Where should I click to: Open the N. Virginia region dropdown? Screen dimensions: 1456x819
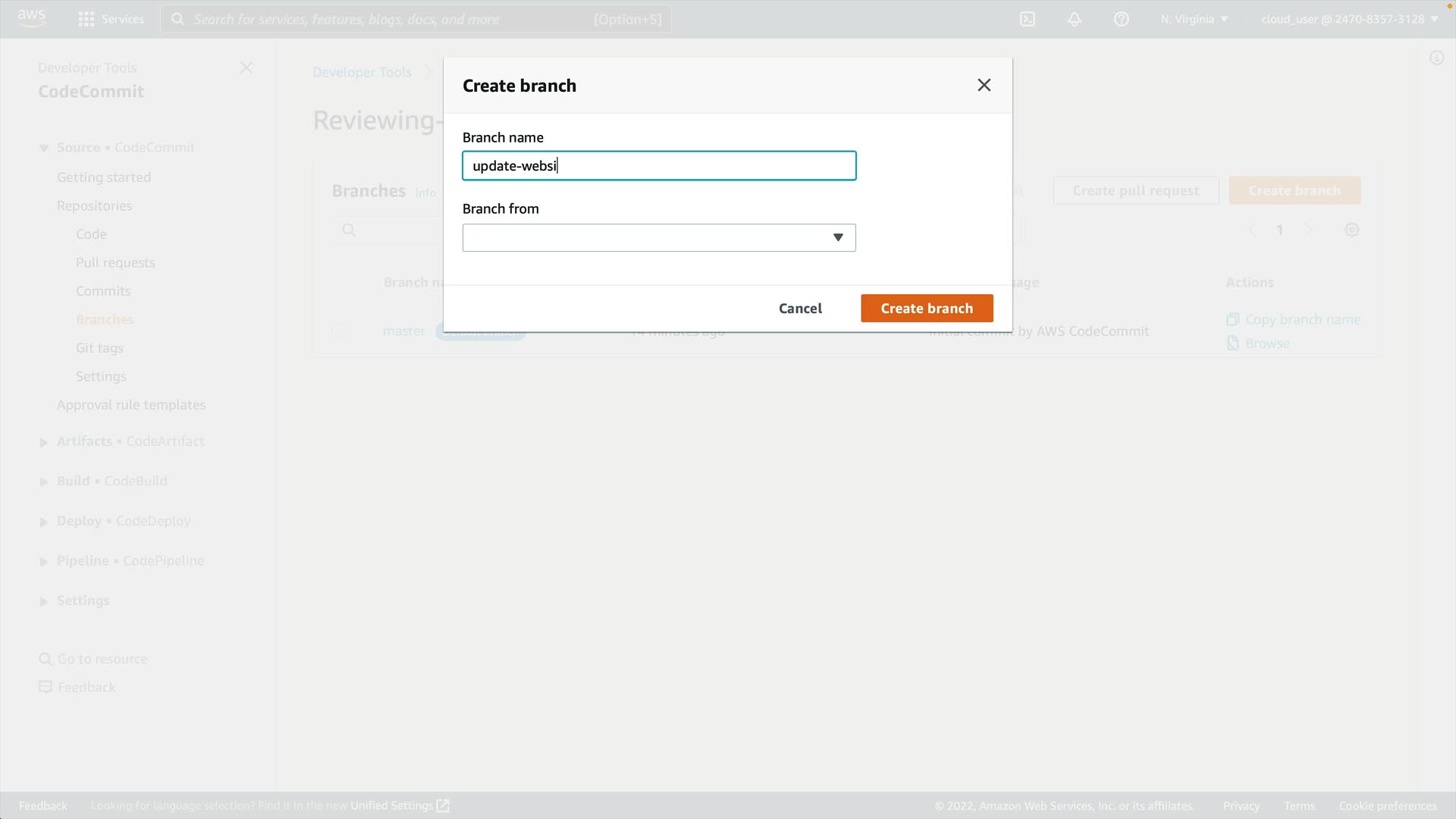pos(1194,19)
